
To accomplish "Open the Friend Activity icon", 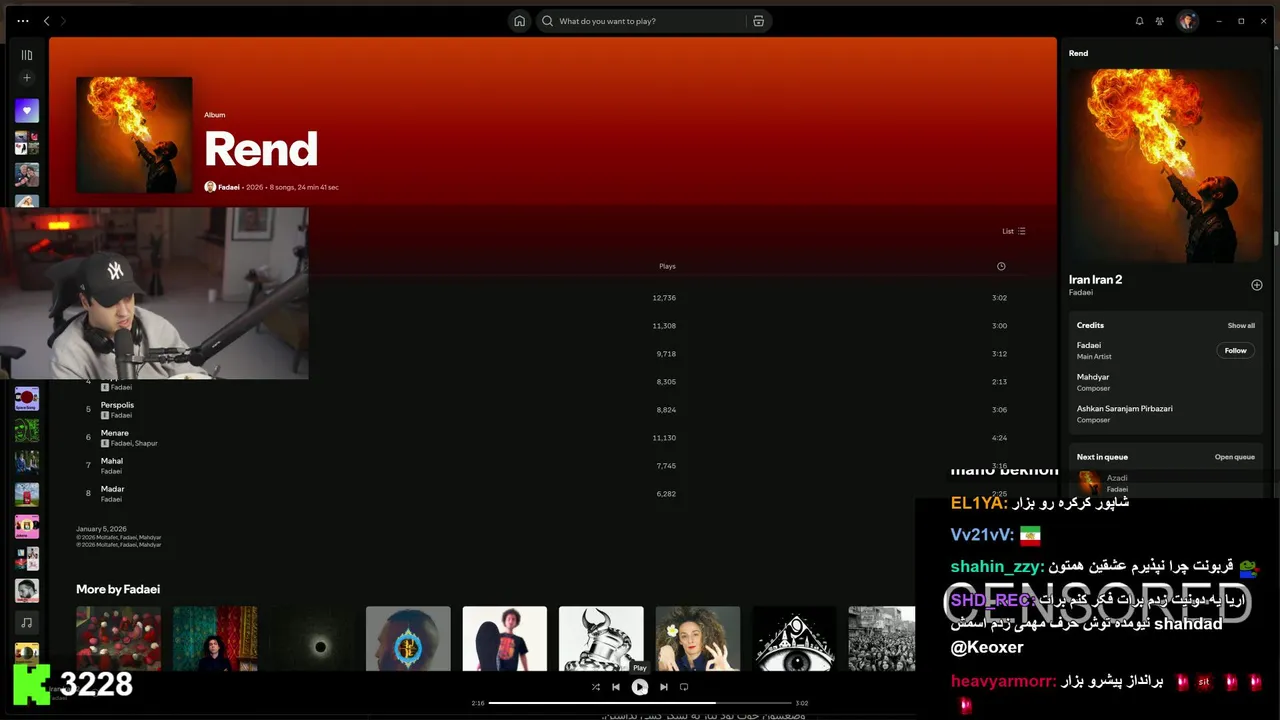I will (x=1160, y=21).
